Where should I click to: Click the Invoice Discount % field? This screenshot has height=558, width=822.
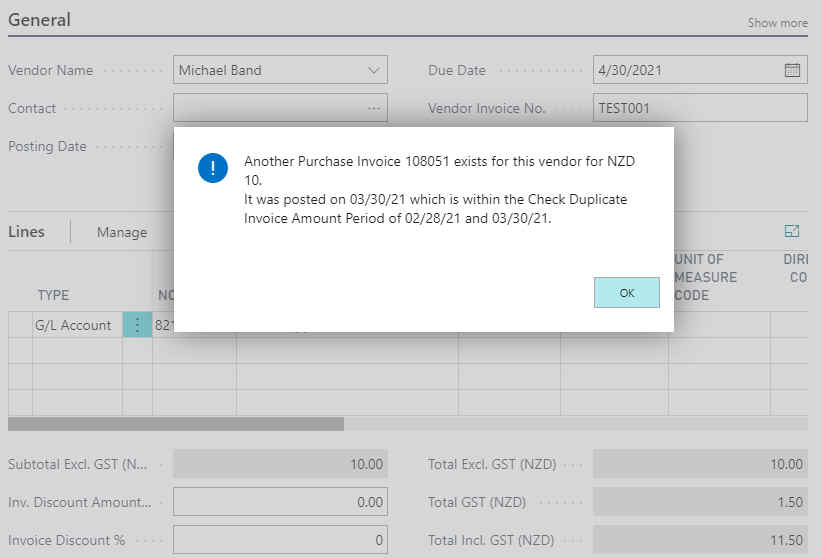point(280,540)
